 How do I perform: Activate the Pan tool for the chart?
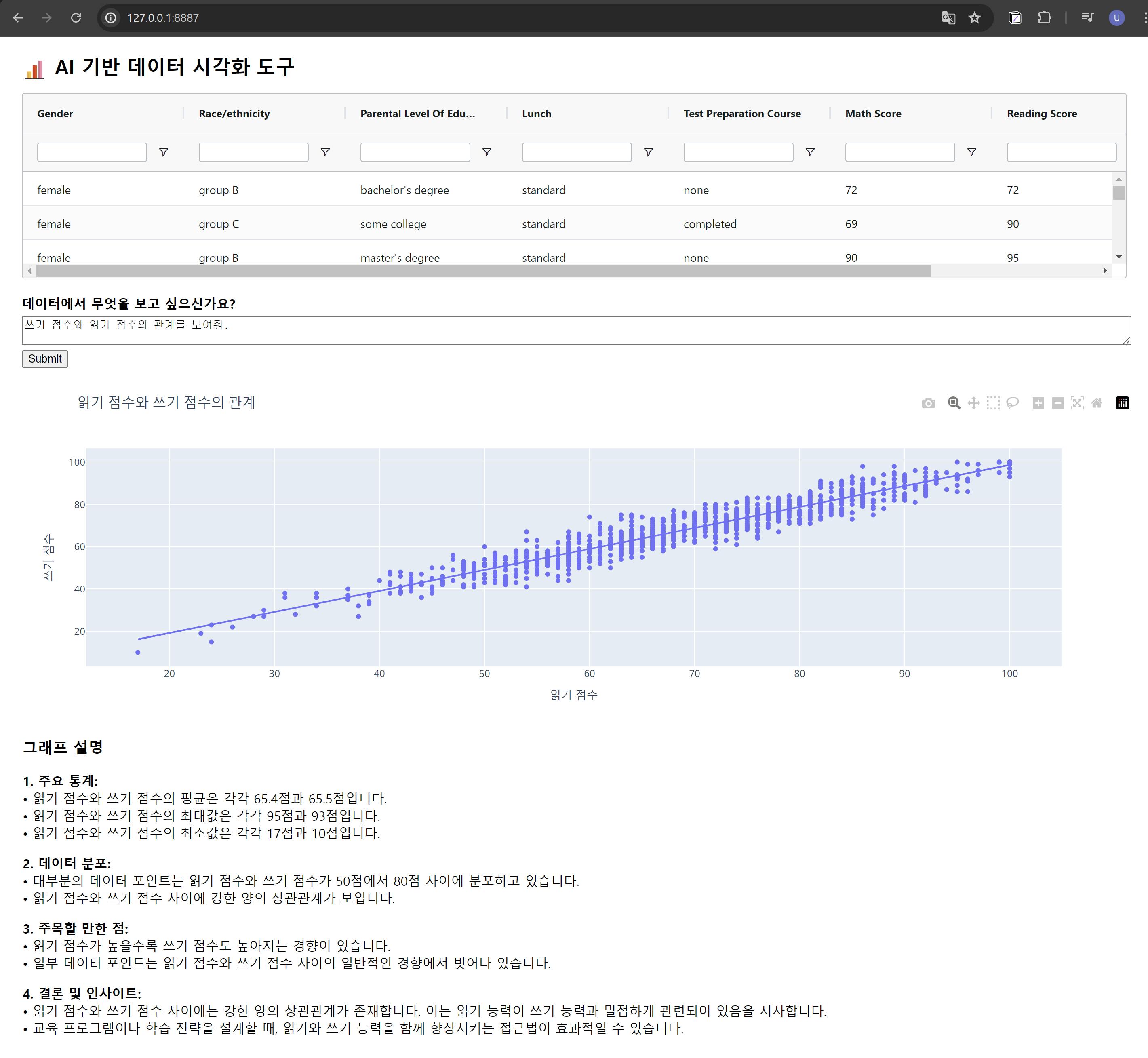[x=973, y=403]
